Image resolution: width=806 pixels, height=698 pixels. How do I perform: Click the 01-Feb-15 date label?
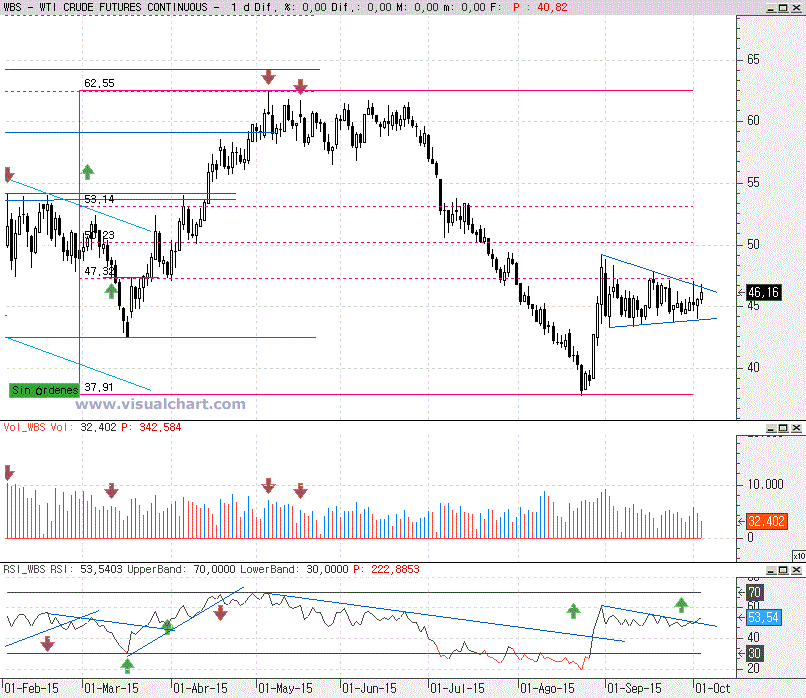(x=31, y=688)
